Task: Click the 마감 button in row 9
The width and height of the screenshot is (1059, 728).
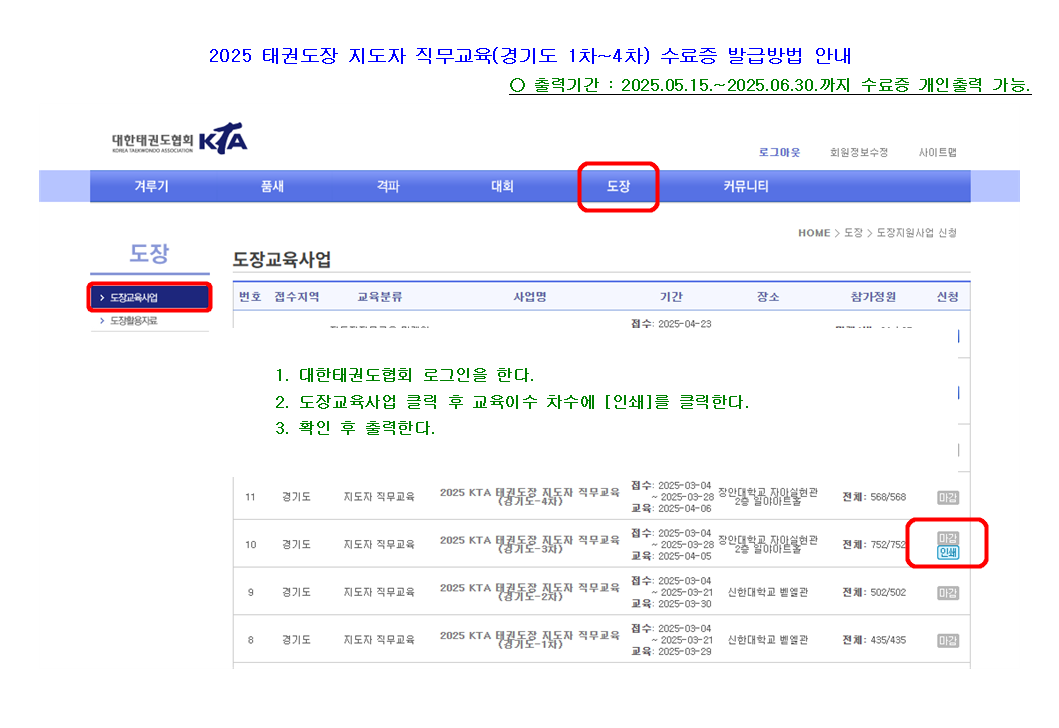Action: click(x=948, y=593)
